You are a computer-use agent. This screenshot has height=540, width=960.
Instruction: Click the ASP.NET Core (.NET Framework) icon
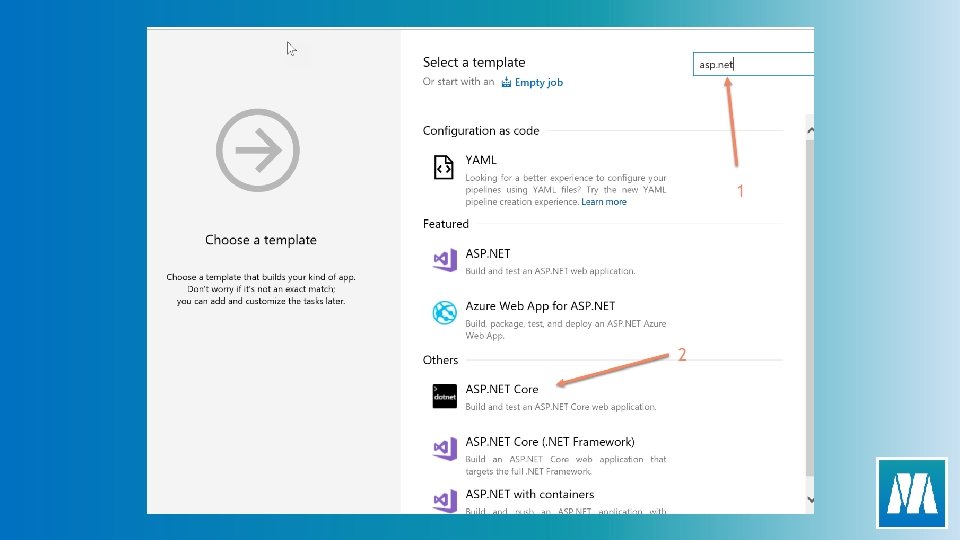coord(445,449)
